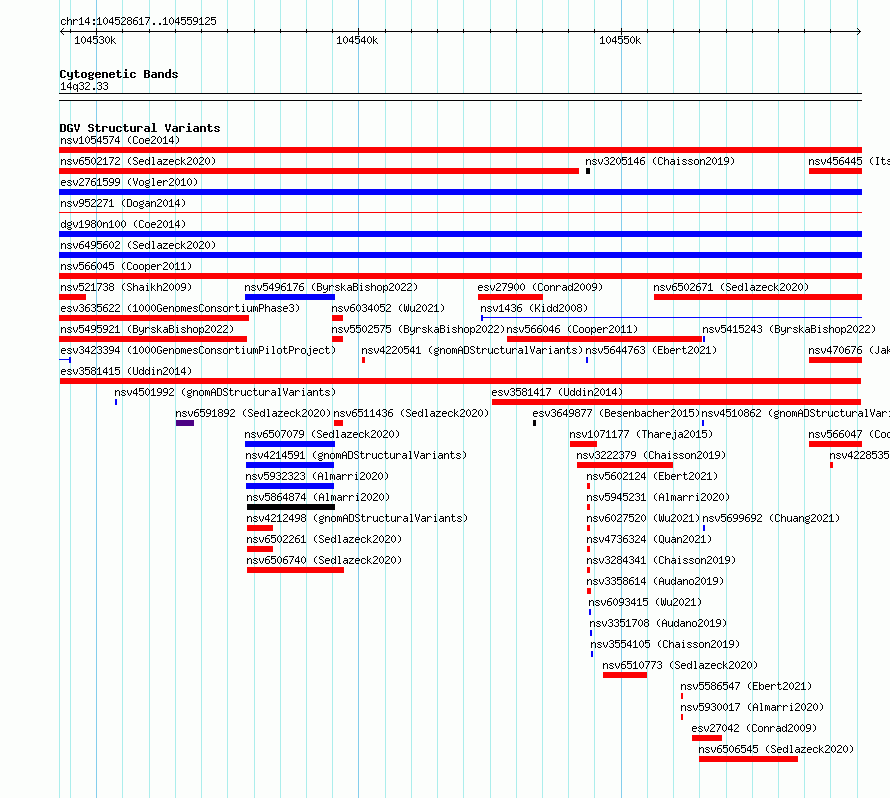Select nsv3351708 (Audano2019) label
Screen dimensions: 890x798
658,623
